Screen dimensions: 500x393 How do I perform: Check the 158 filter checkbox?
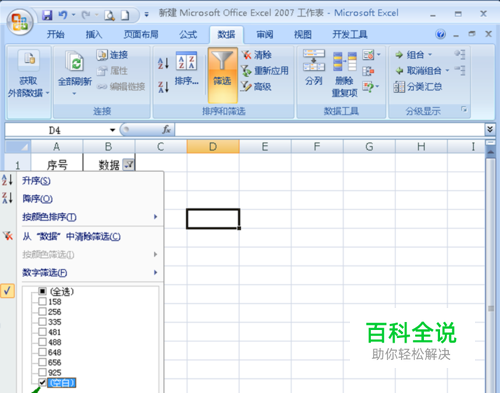pos(42,302)
